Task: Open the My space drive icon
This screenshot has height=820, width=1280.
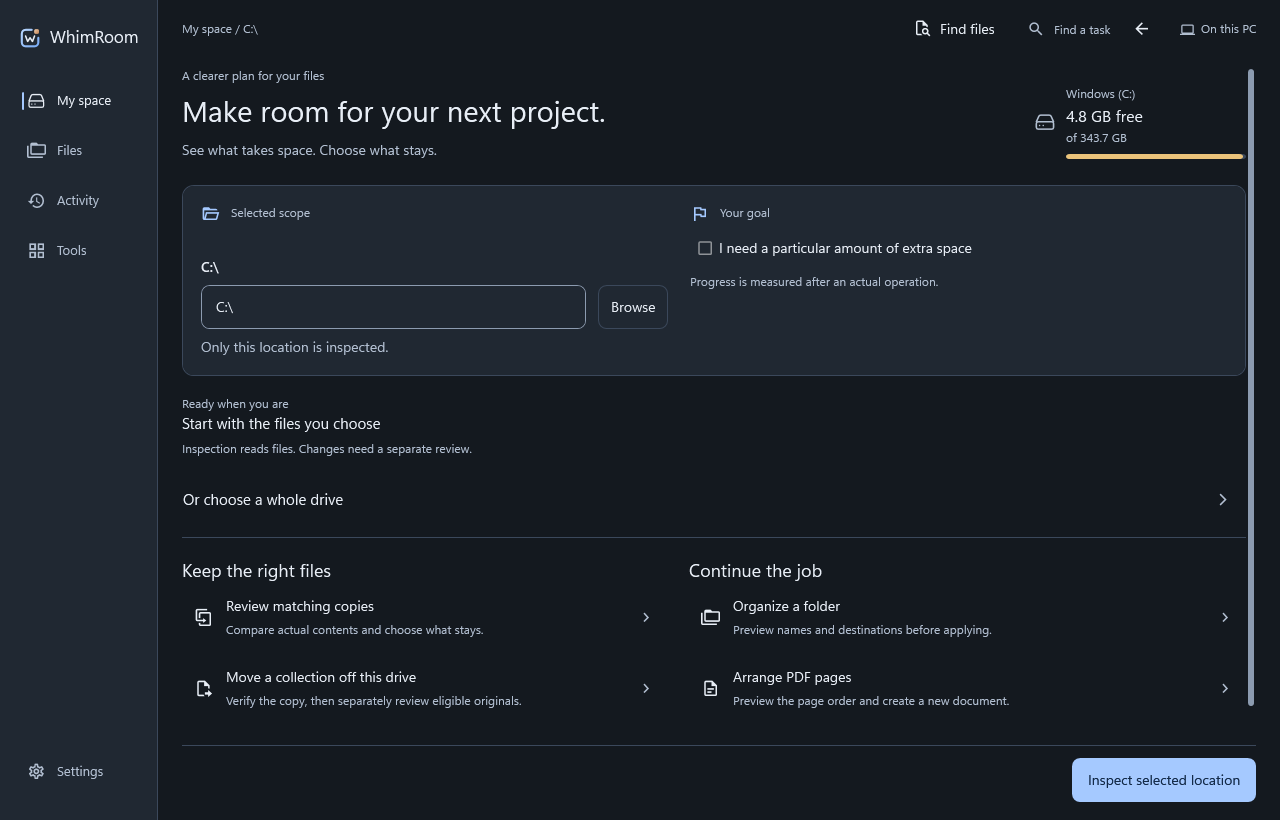Action: [36, 100]
